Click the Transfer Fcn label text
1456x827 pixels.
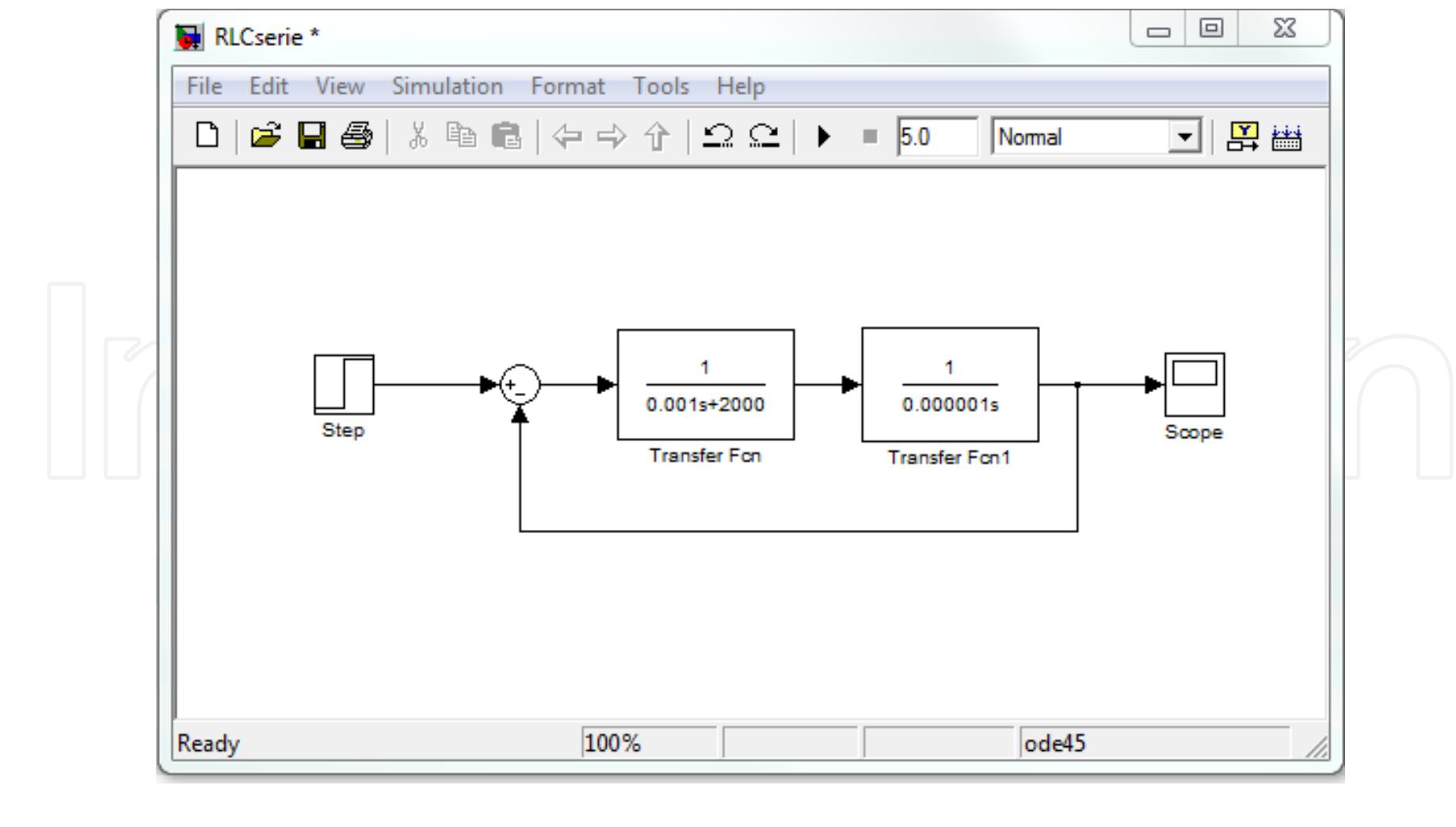[x=705, y=455]
